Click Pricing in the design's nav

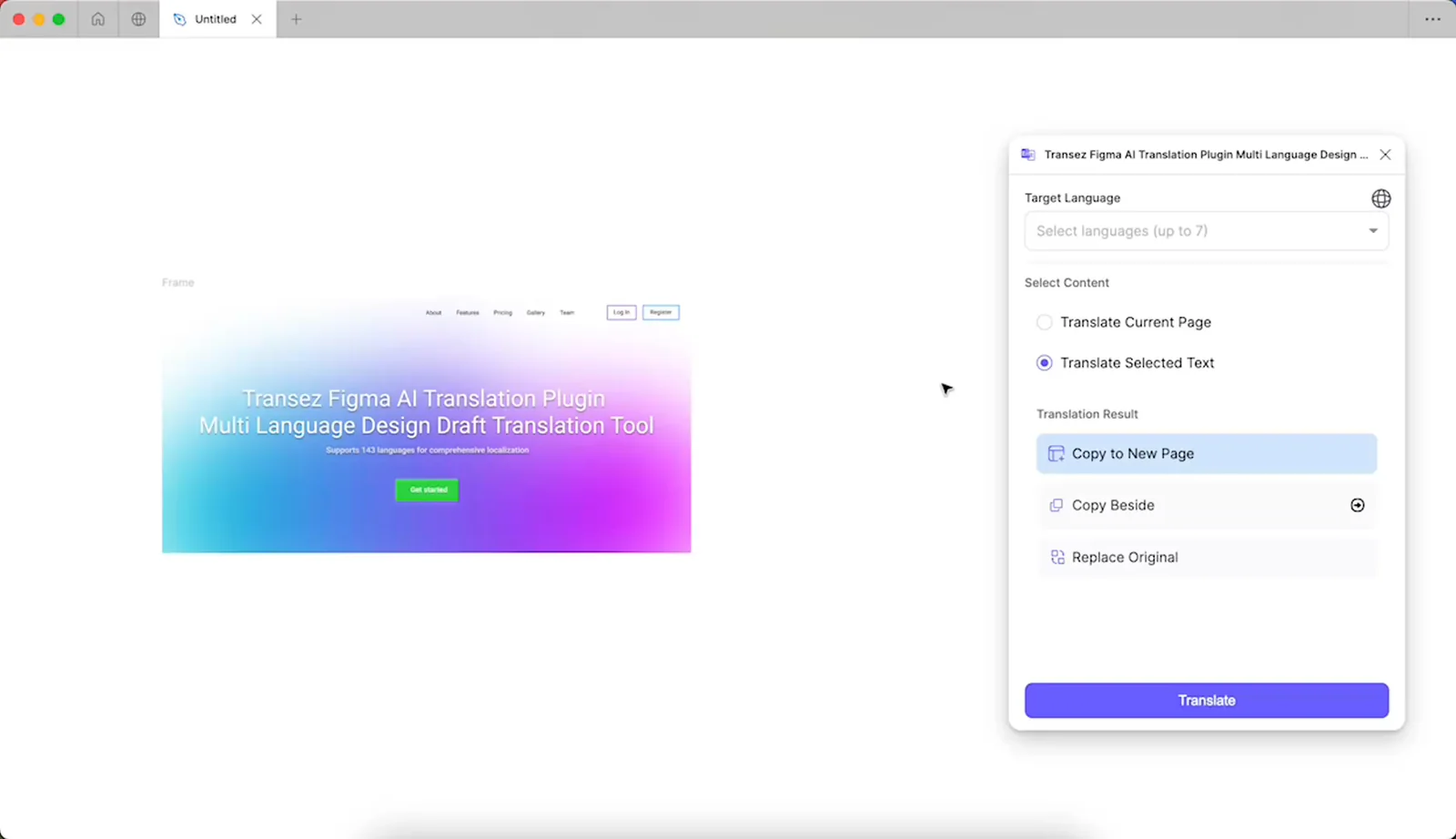coord(503,313)
